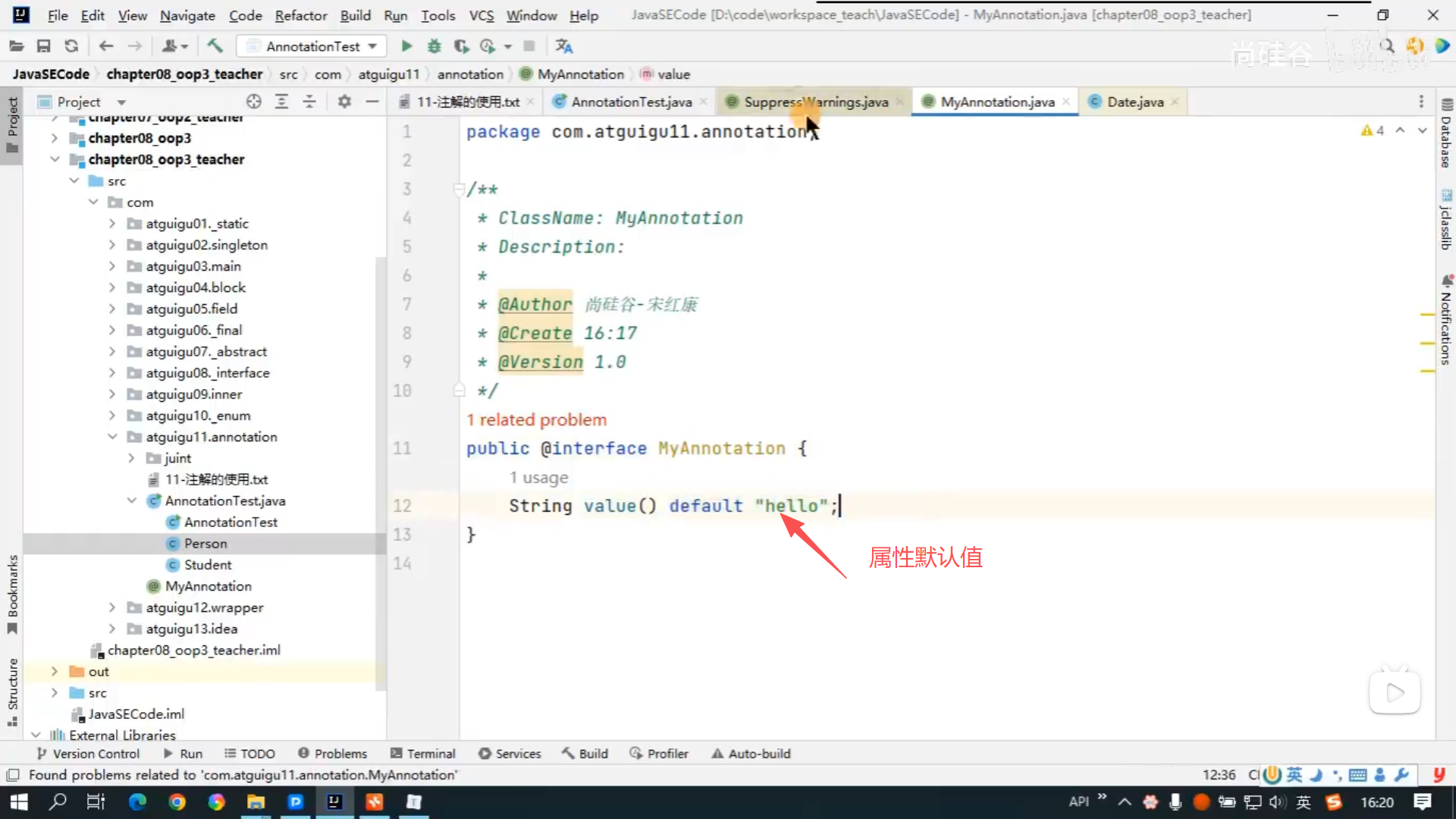Image resolution: width=1456 pixels, height=819 pixels.
Task: Select the Student class in tree
Action: coord(208,565)
